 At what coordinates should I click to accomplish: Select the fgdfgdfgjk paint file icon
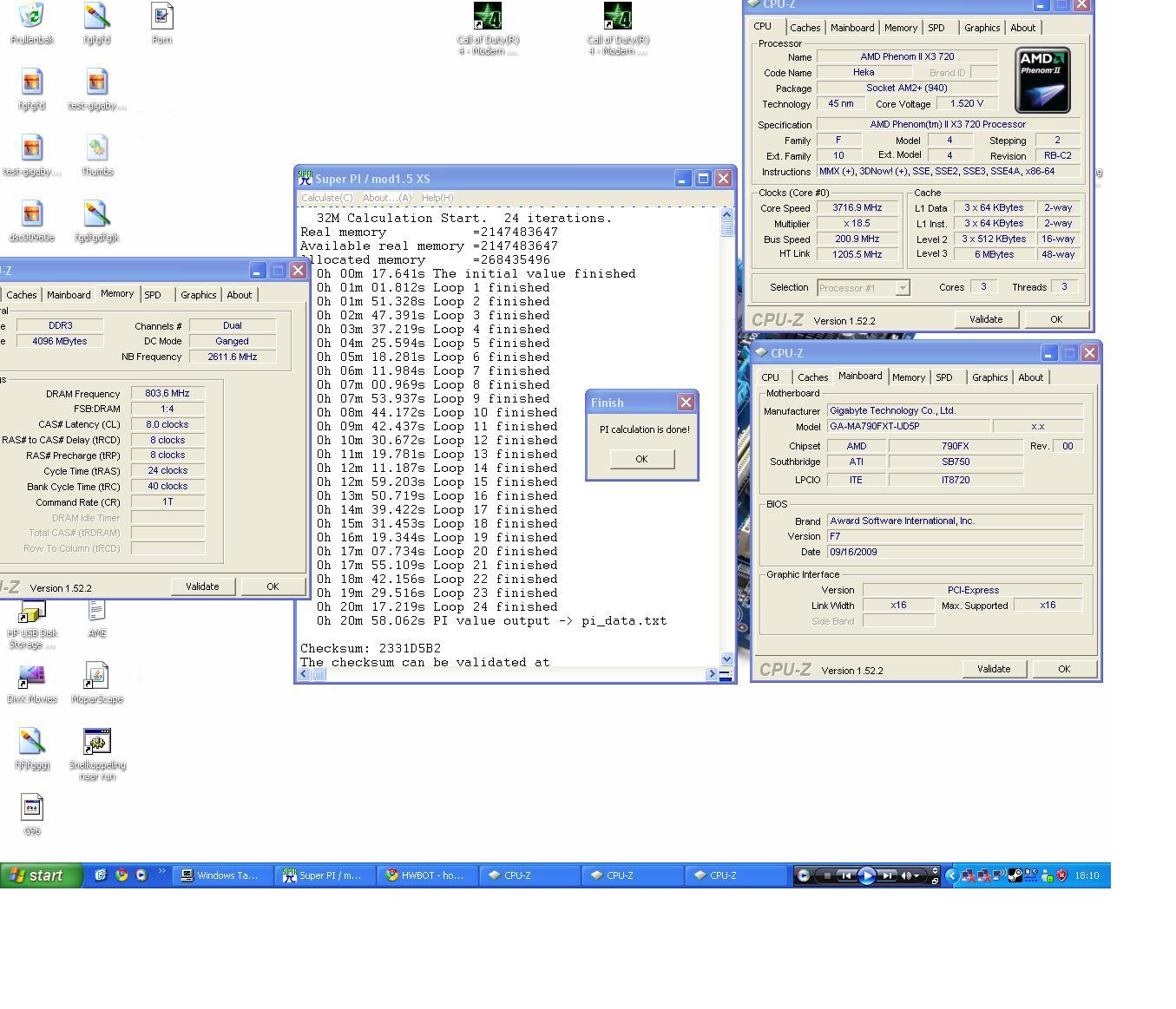tap(97, 213)
